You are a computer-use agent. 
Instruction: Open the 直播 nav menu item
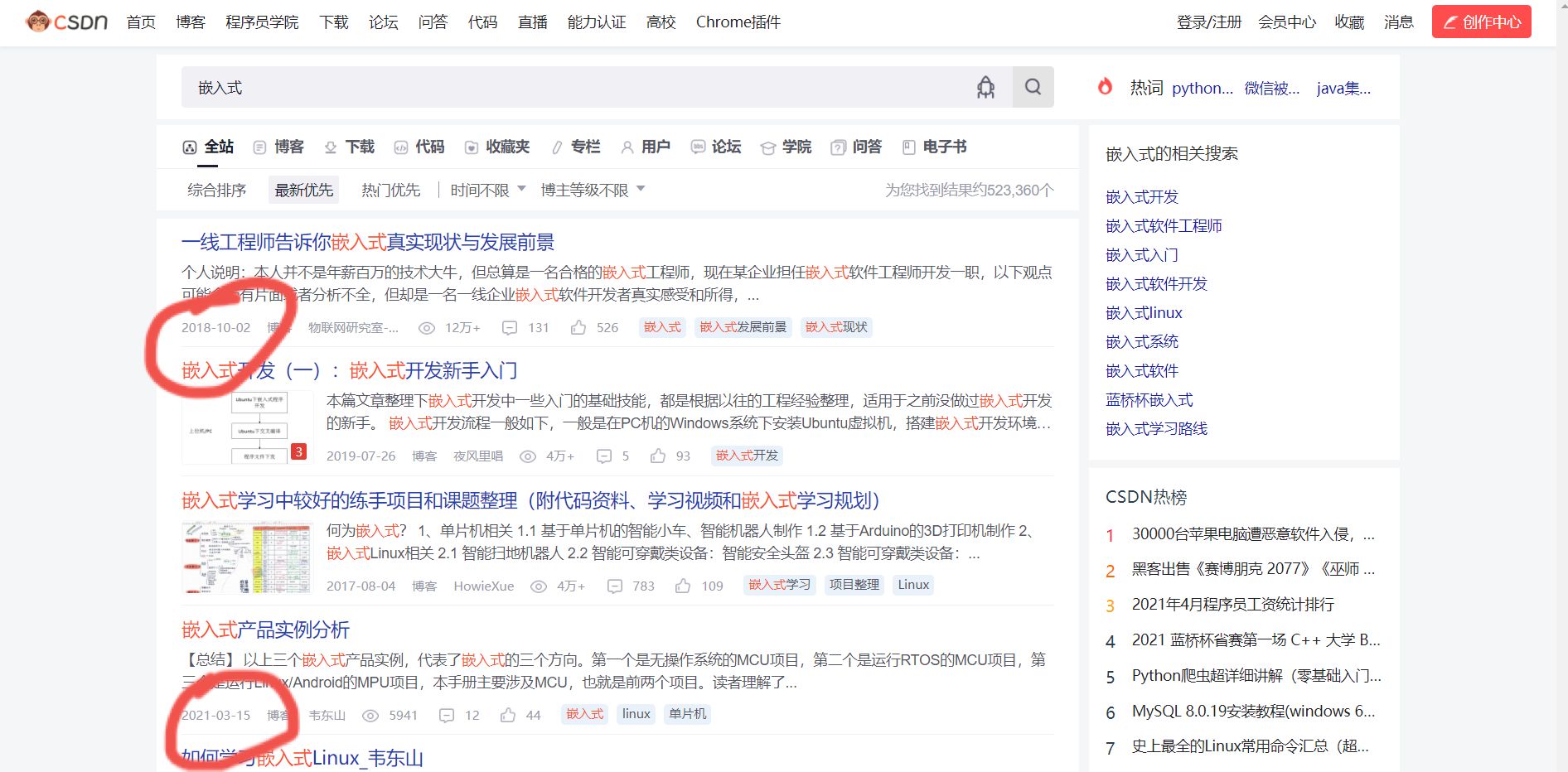point(533,22)
